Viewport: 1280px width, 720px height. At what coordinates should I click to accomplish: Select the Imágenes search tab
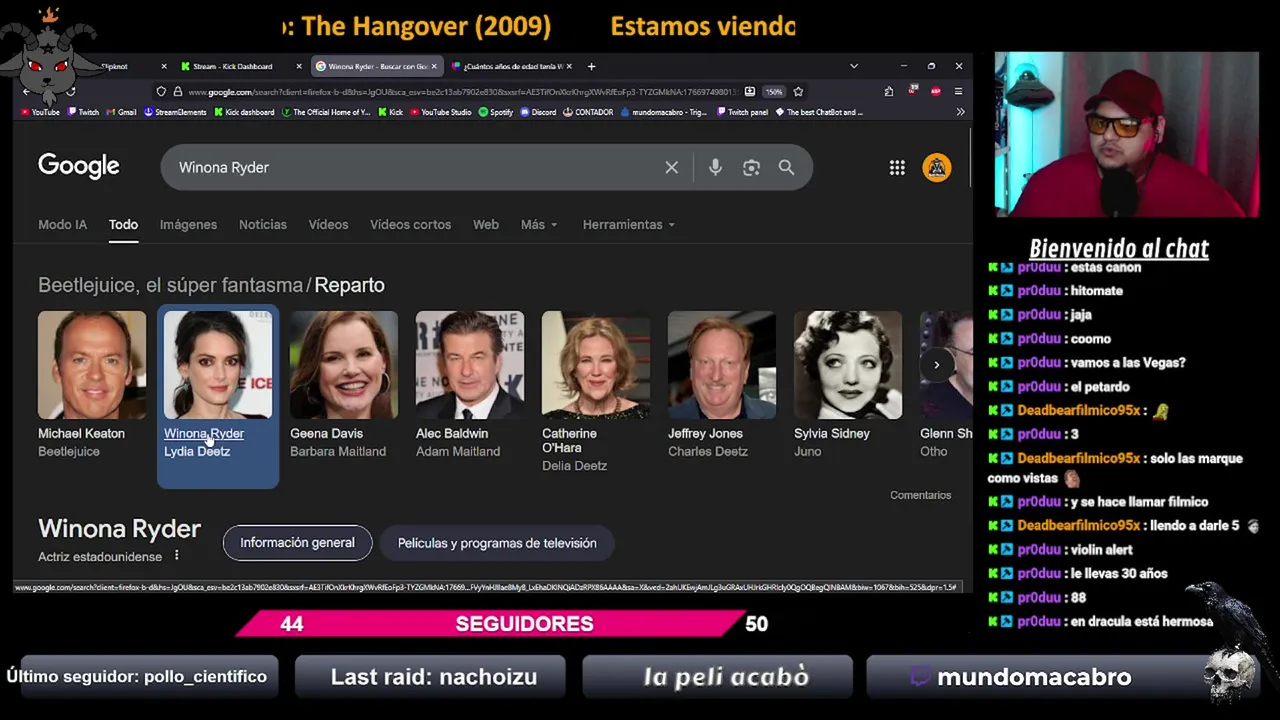pyautogui.click(x=188, y=224)
